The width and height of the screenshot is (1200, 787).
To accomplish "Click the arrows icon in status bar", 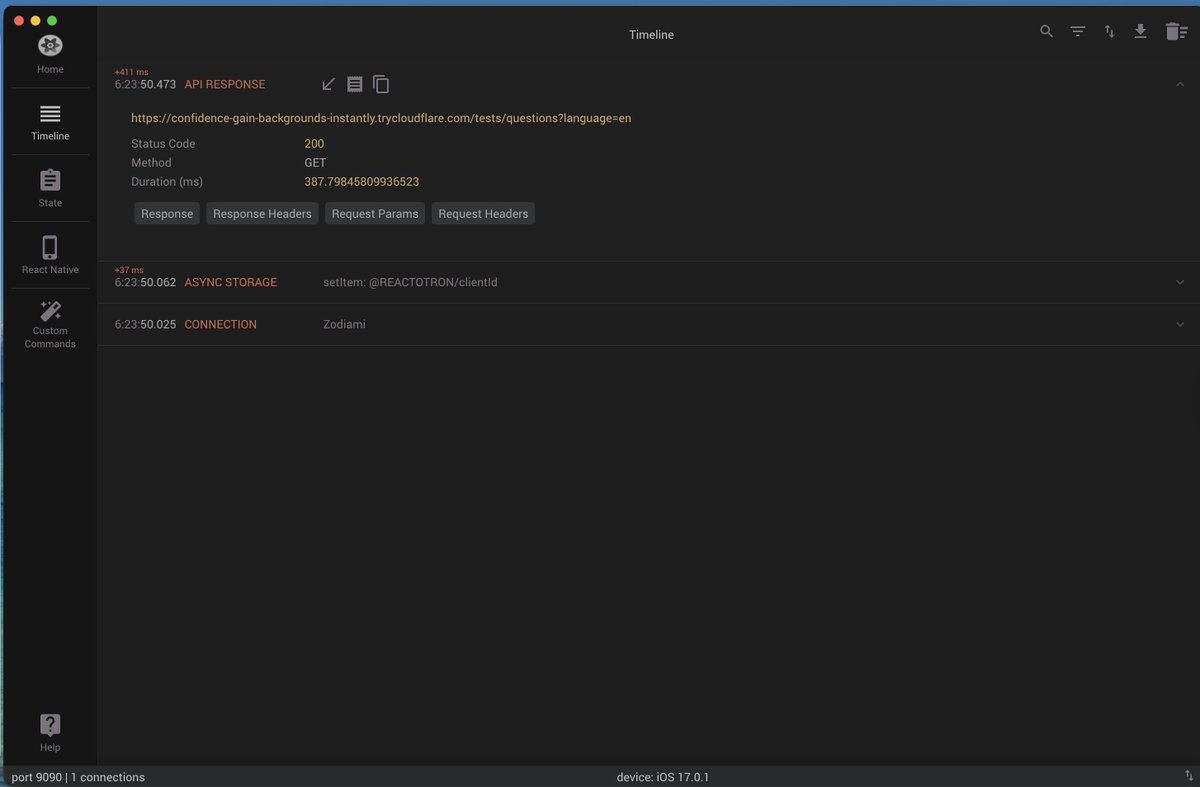I will click(x=1187, y=777).
